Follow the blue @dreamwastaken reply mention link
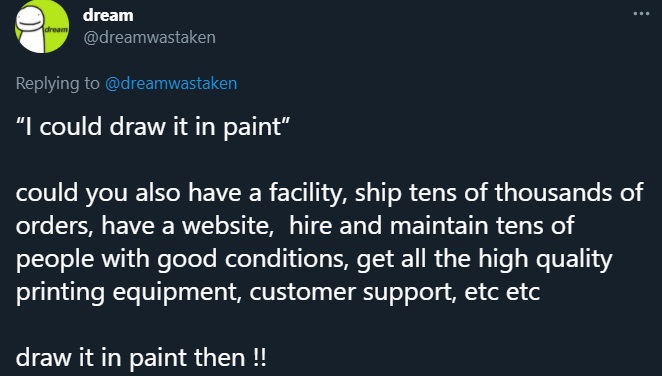The width and height of the screenshot is (662, 376). pos(171,83)
